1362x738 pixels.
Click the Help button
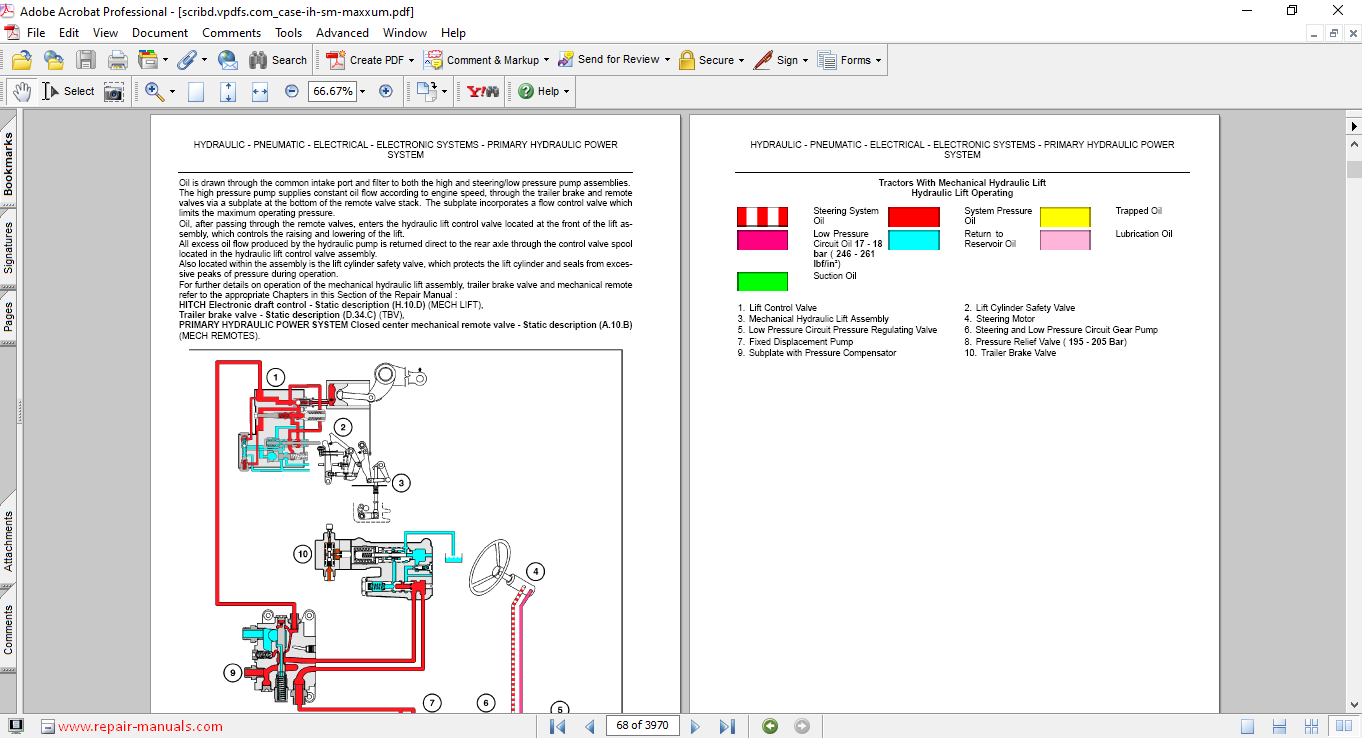coord(541,91)
